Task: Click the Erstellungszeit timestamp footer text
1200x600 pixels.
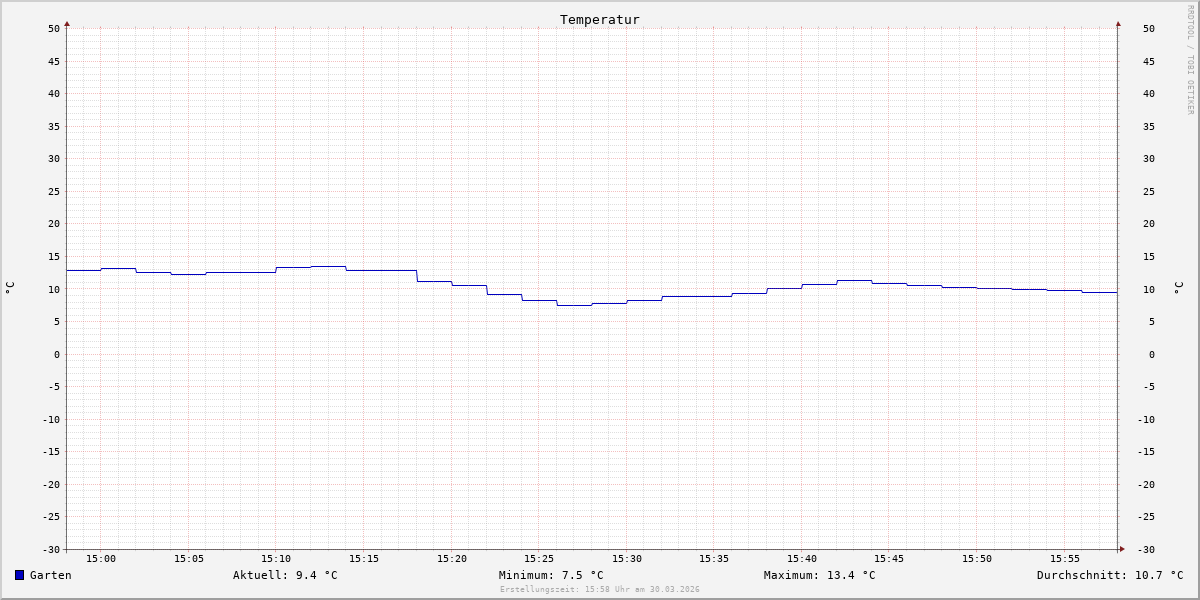Action: [600, 590]
